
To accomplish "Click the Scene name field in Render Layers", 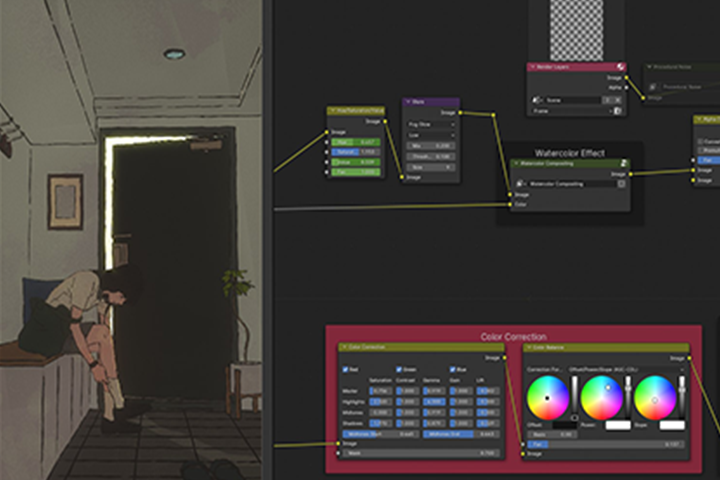I will click(573, 100).
